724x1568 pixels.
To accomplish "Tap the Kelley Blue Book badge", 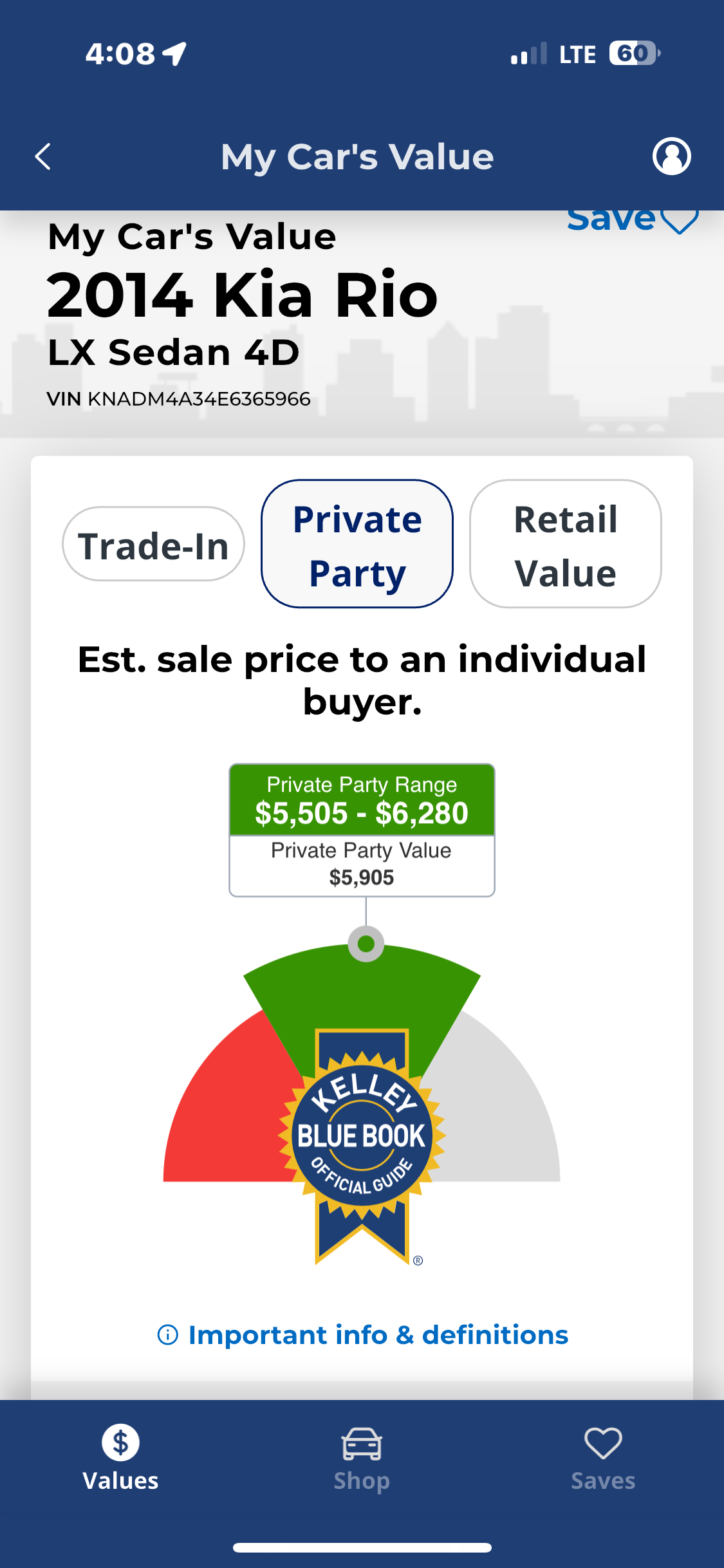I will [x=362, y=1144].
